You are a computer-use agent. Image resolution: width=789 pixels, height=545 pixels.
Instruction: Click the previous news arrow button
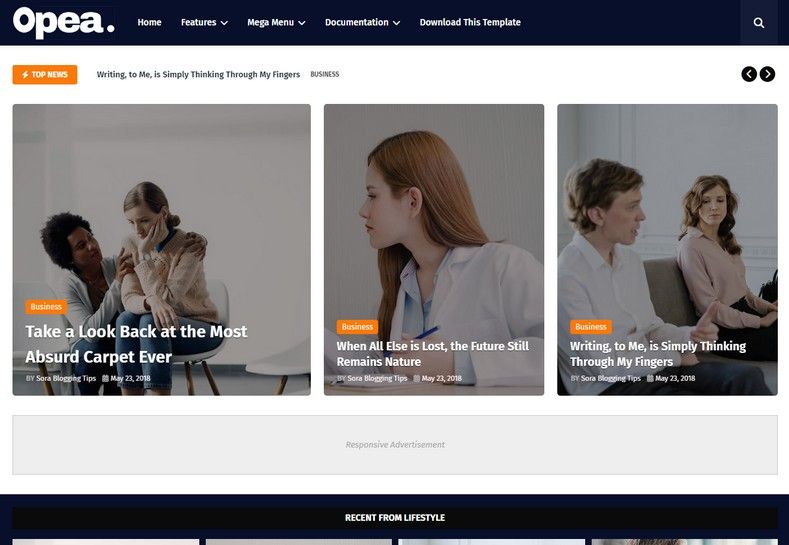(749, 74)
